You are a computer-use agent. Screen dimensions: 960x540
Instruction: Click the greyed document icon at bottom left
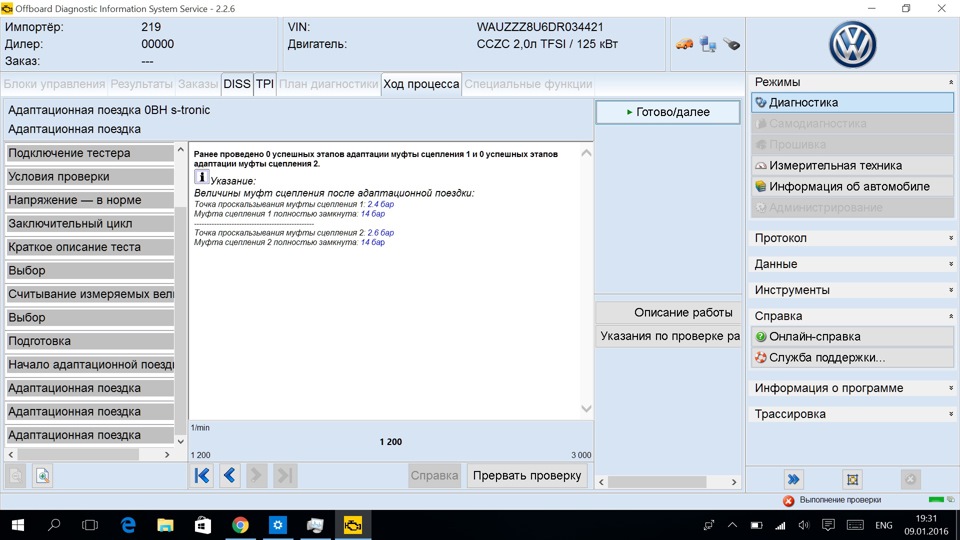(x=16, y=476)
